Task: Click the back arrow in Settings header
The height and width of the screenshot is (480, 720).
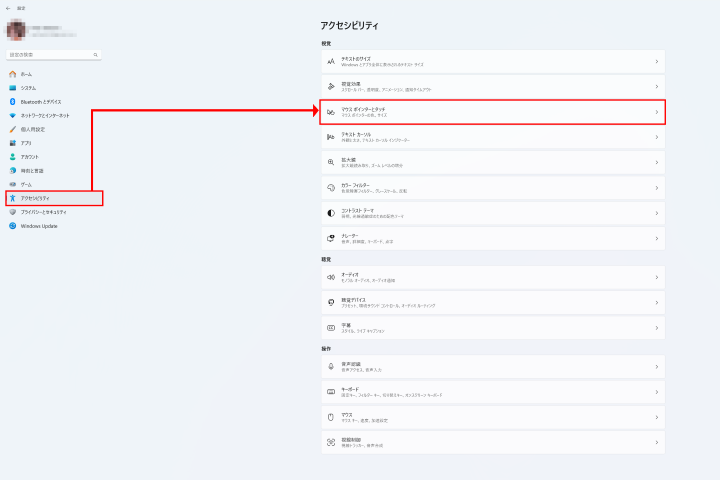Action: tap(8, 8)
